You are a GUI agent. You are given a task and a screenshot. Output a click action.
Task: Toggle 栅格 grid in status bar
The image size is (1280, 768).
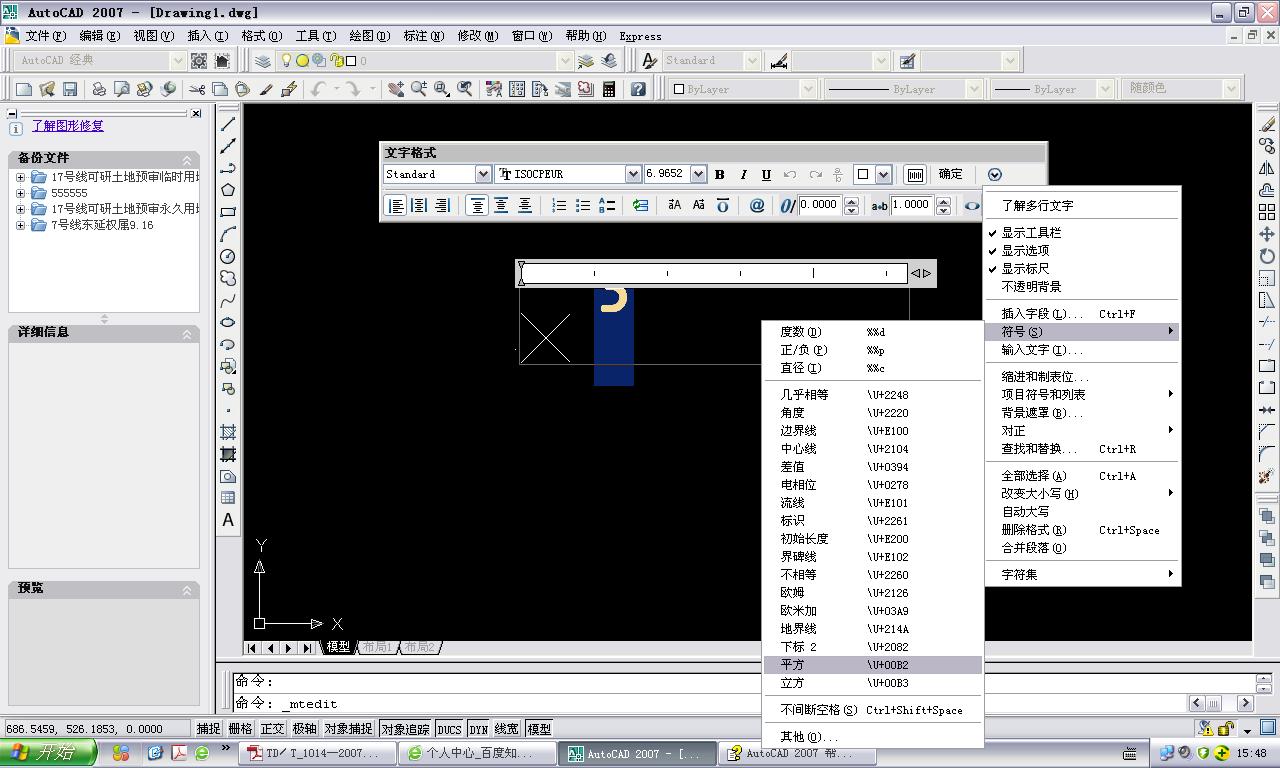click(x=240, y=729)
